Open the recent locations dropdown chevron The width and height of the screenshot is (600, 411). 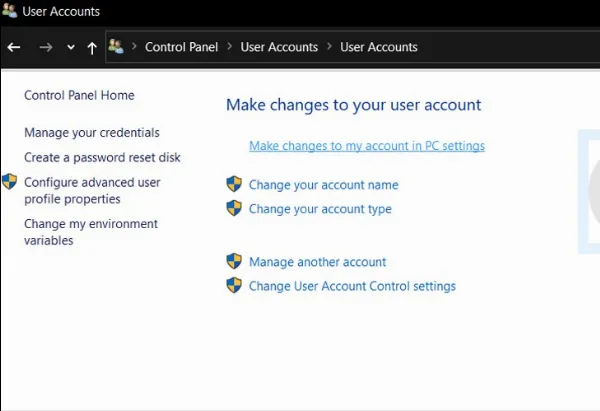70,47
